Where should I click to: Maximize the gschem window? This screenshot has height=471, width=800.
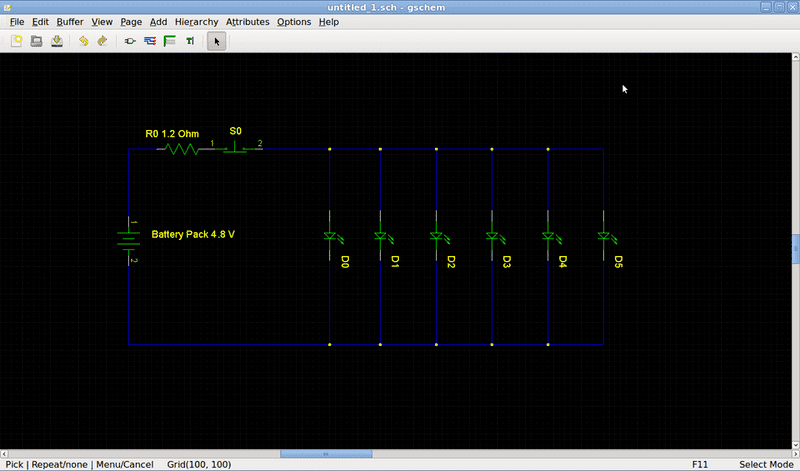pyautogui.click(x=779, y=7)
